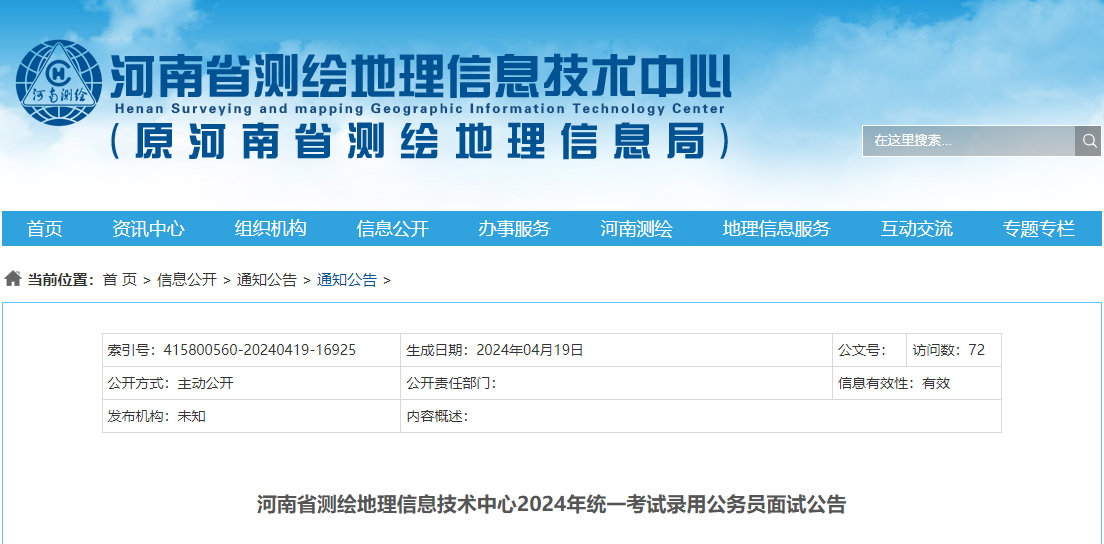Screen dimensions: 1104x544
Task: Click the search magnifier icon
Action: click(x=1089, y=141)
